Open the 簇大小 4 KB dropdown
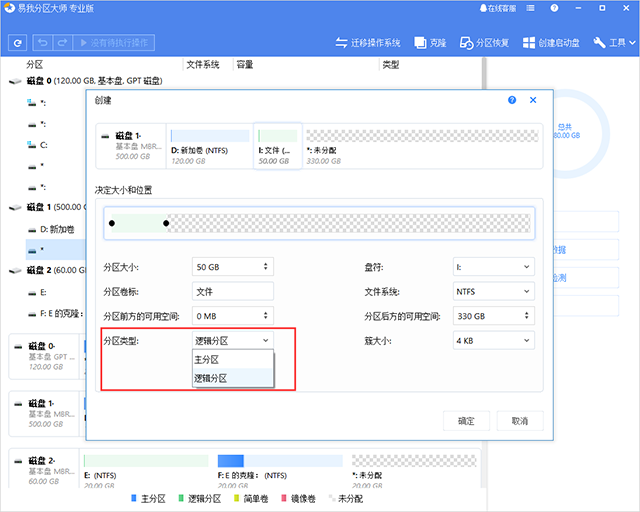The width and height of the screenshot is (640, 512). (x=492, y=340)
